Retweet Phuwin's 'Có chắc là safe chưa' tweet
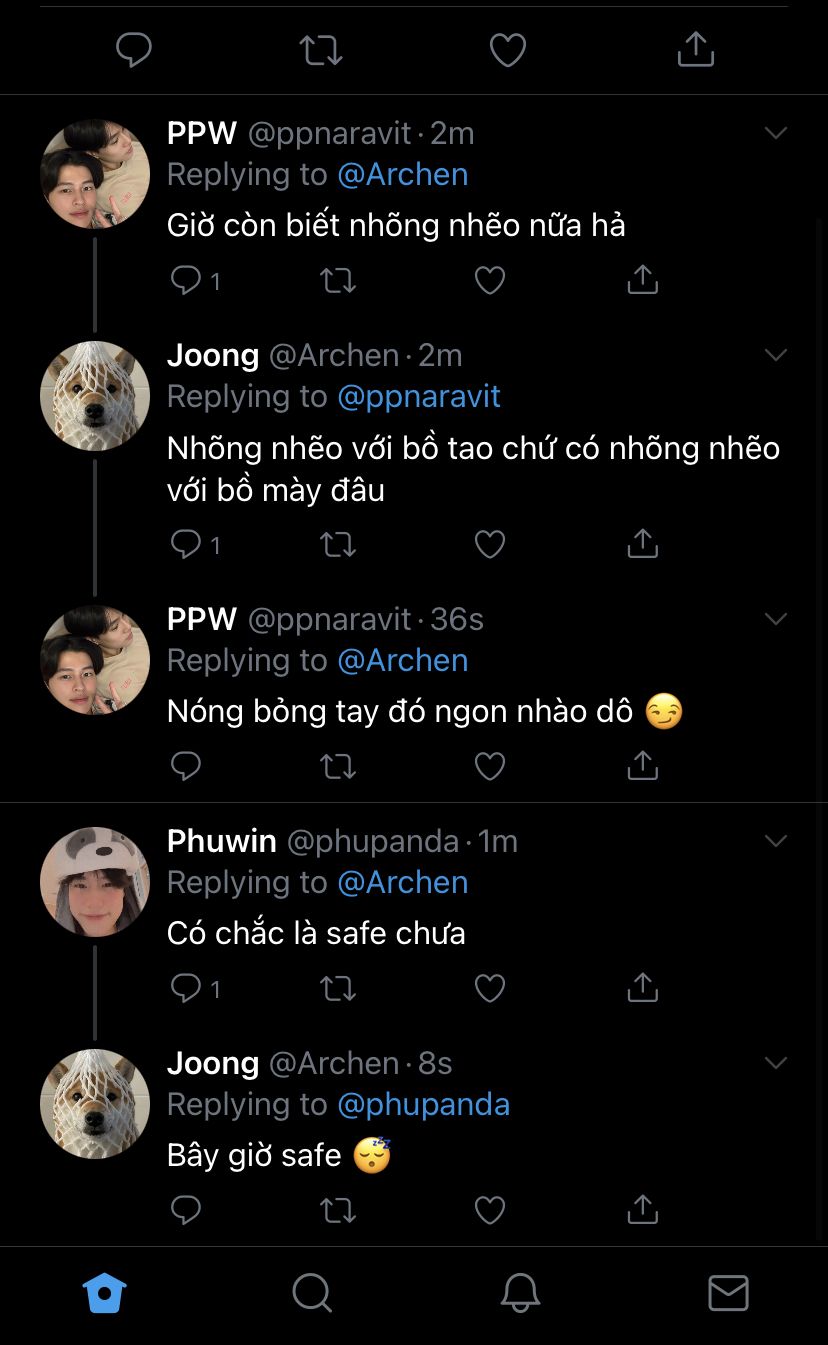 tap(338, 988)
